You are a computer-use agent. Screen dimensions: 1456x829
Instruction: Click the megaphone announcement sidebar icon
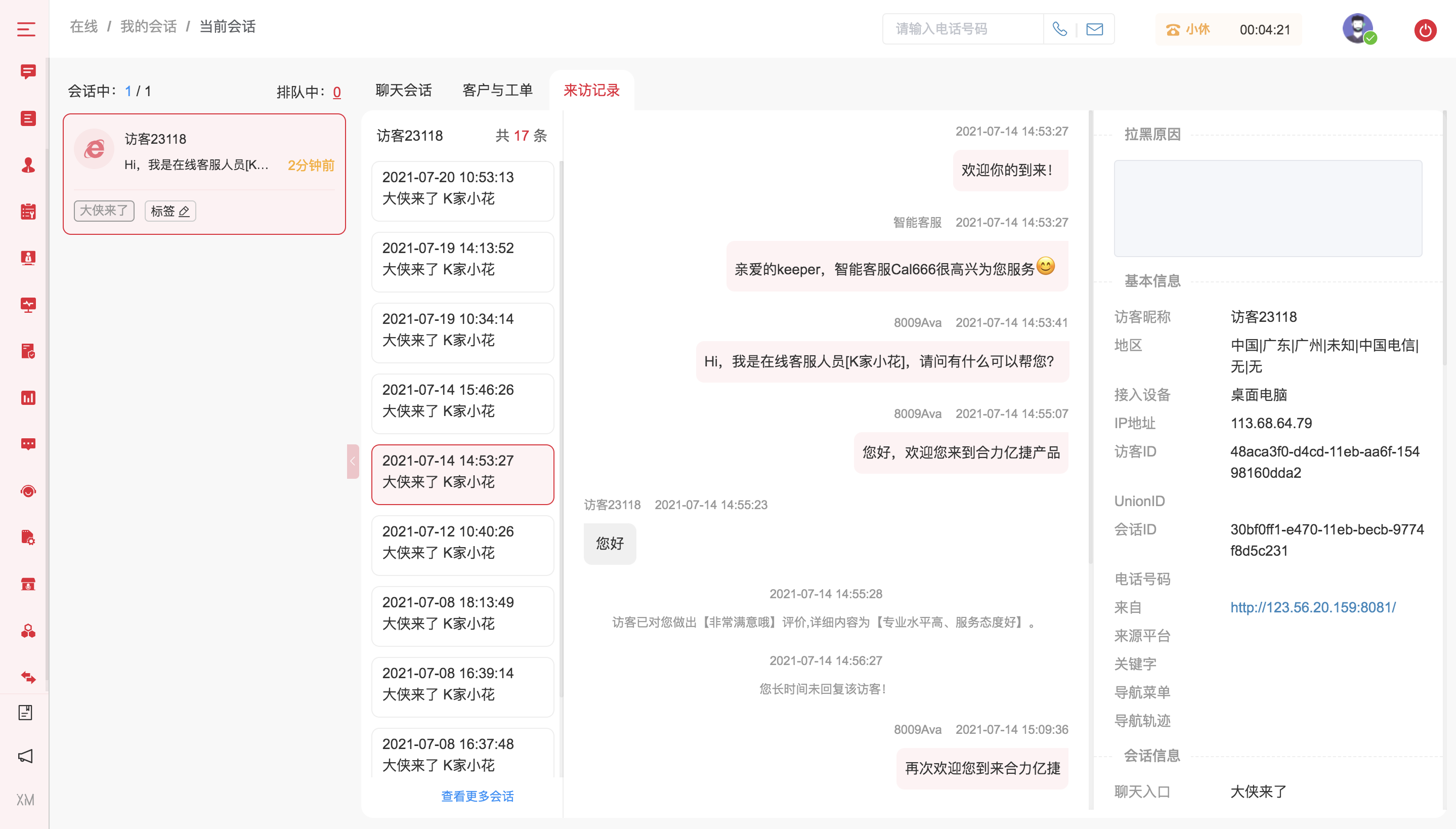pos(26,756)
